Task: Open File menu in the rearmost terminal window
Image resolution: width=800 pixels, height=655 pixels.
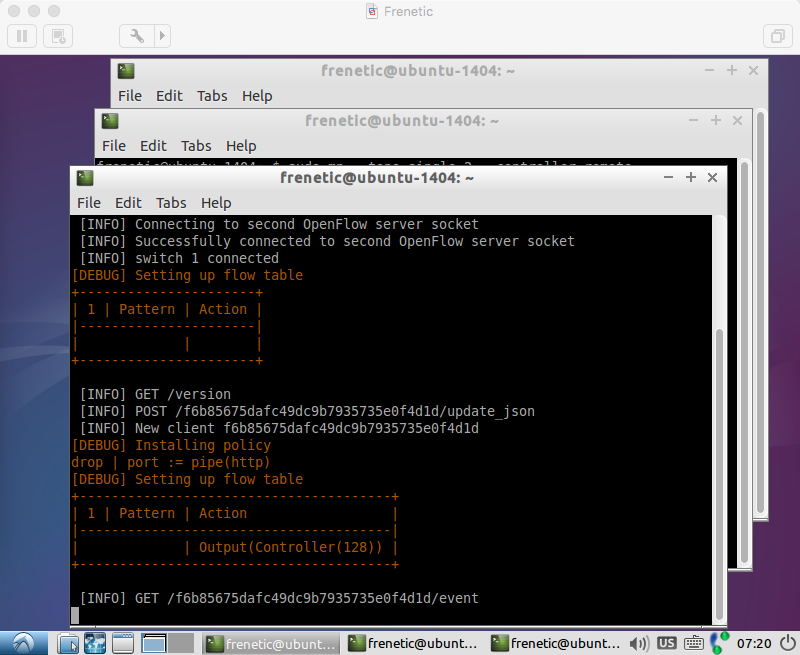Action: click(x=130, y=96)
